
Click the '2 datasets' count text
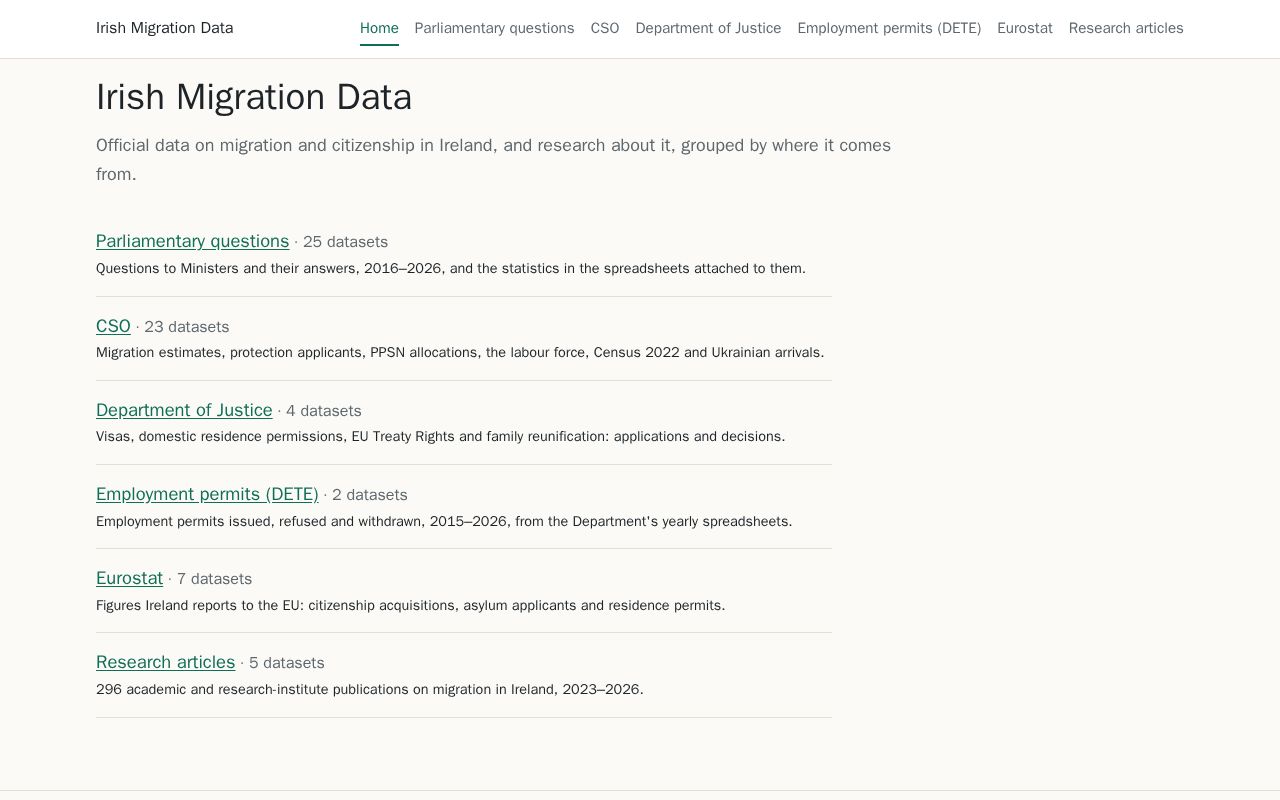coord(370,495)
